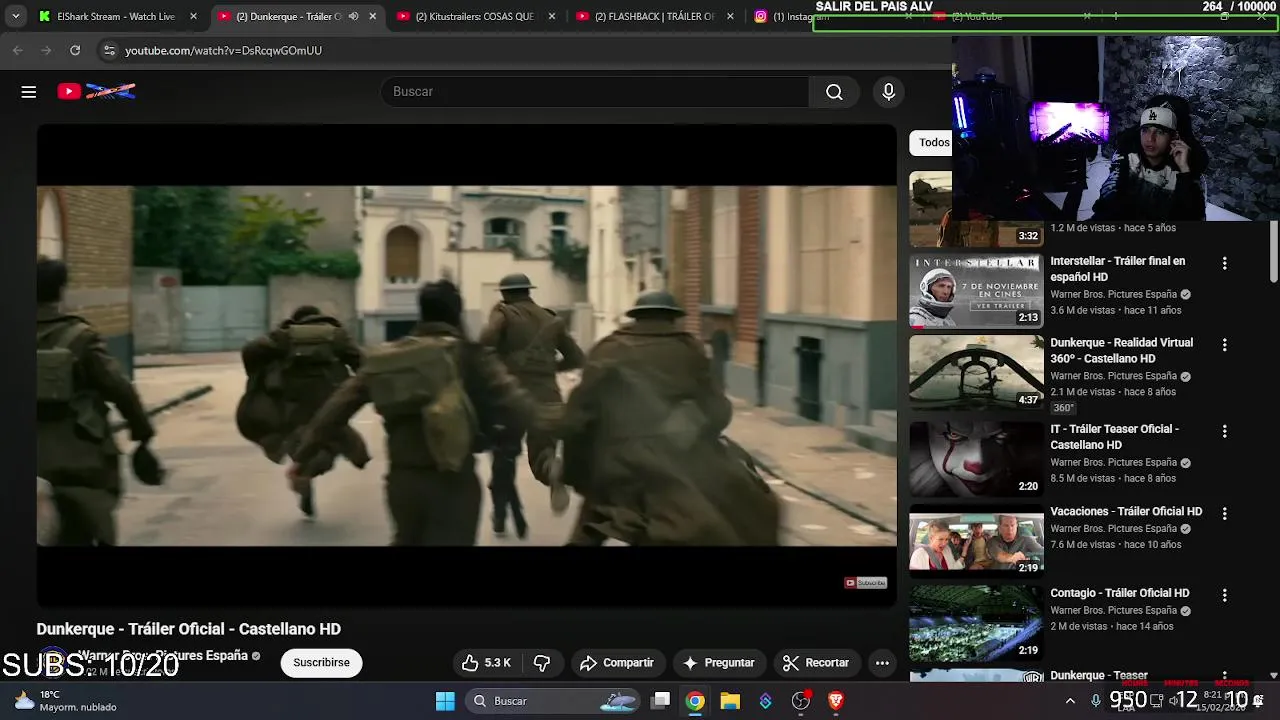Click the Preguntar button

[x=718, y=663]
